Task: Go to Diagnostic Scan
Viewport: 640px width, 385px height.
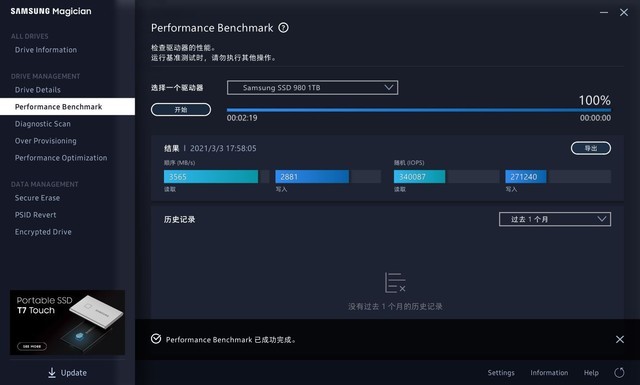Action: (42, 124)
